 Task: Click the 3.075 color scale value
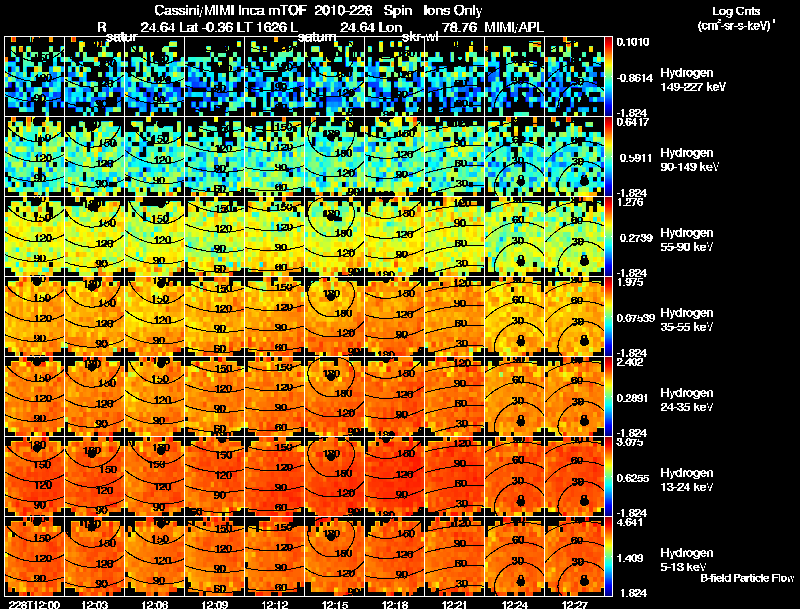[630, 442]
